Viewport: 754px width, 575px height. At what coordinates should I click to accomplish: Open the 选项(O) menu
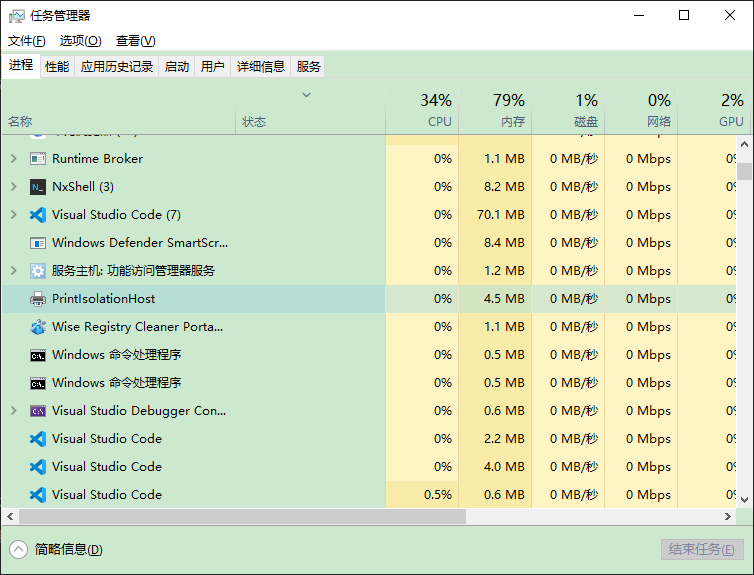(80, 41)
